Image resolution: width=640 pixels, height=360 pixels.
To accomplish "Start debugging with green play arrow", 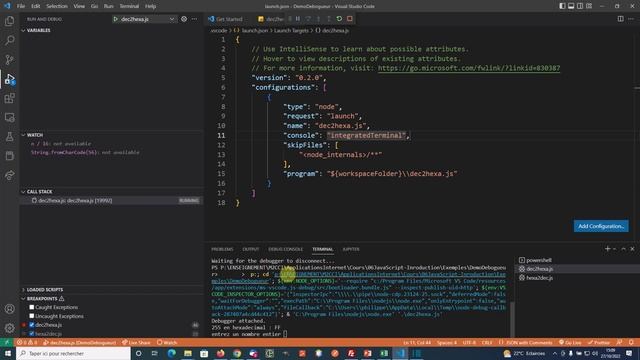I will point(116,19).
